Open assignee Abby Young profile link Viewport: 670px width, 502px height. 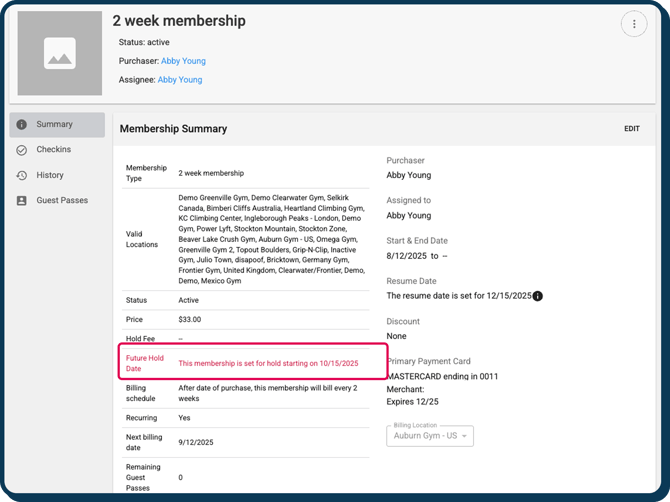[180, 80]
